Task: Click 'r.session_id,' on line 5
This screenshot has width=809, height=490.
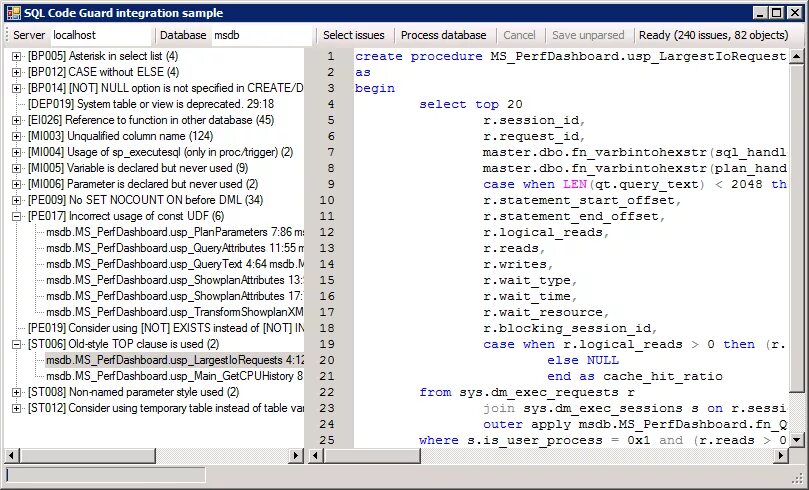Action: tap(534, 120)
